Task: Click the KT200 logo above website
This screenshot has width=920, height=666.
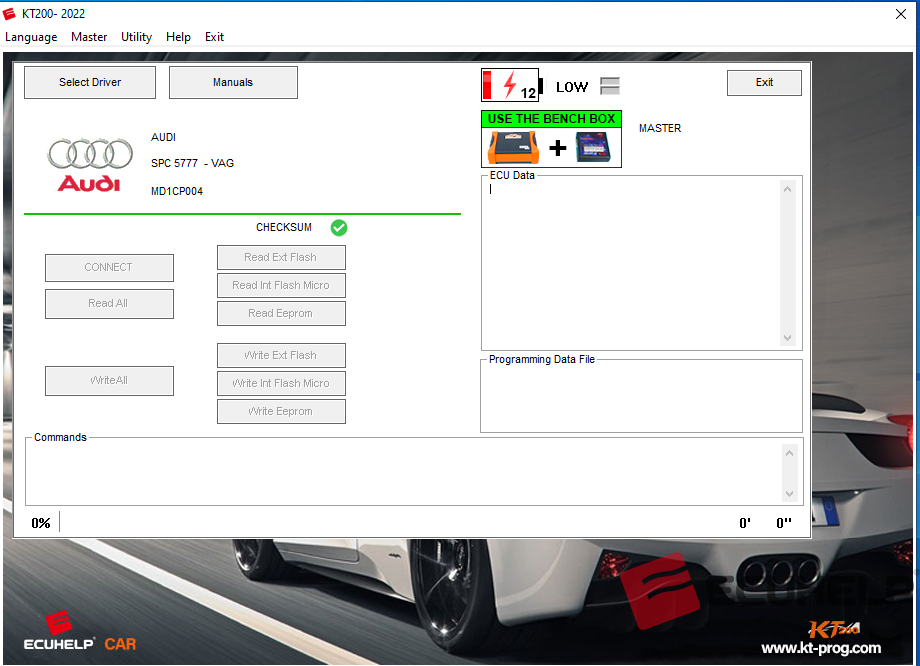Action: coord(834,628)
